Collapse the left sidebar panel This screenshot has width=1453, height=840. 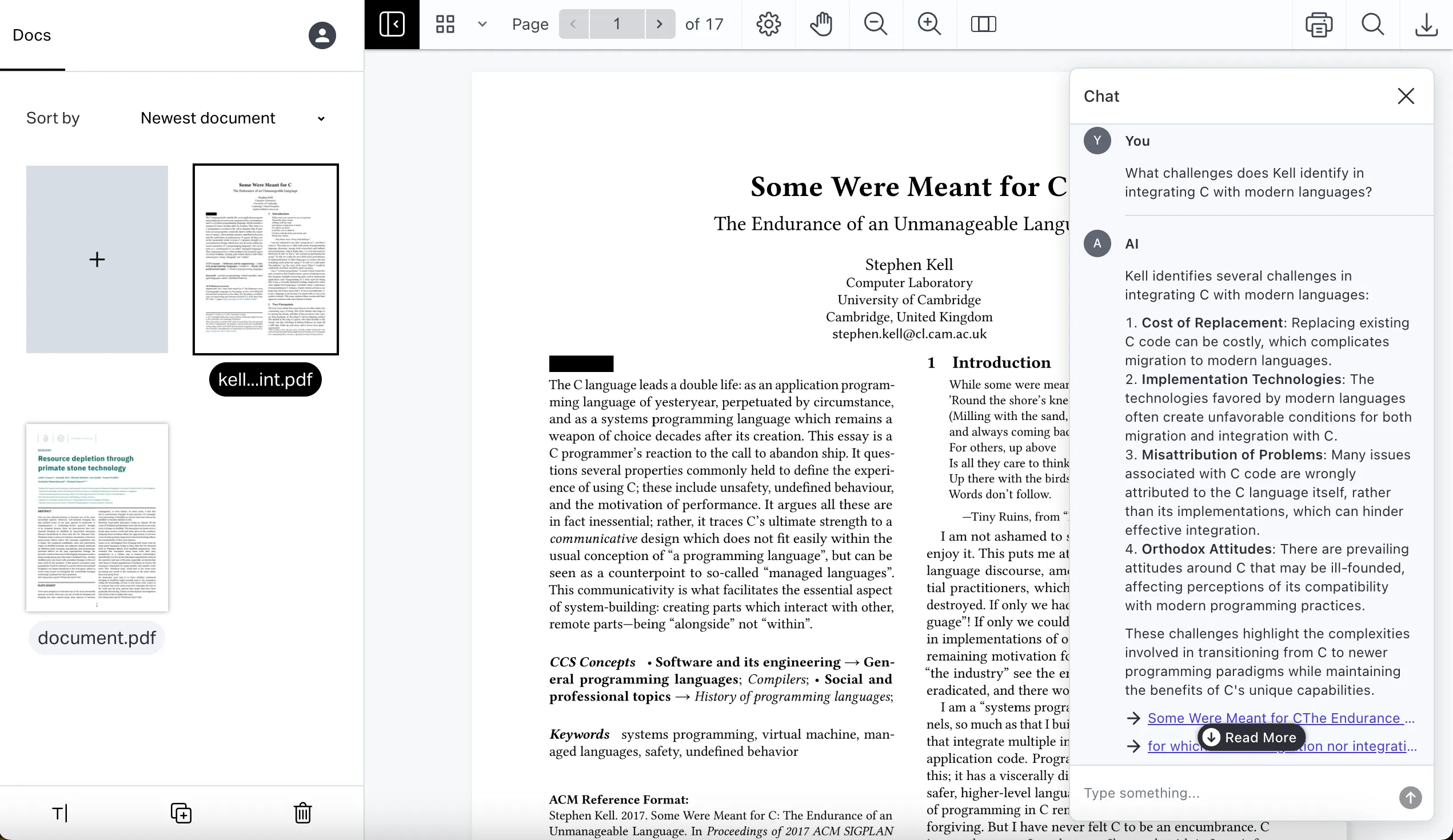[392, 24]
